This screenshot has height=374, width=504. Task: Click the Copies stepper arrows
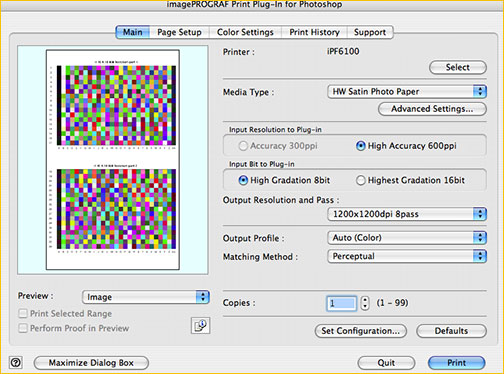tap(365, 303)
